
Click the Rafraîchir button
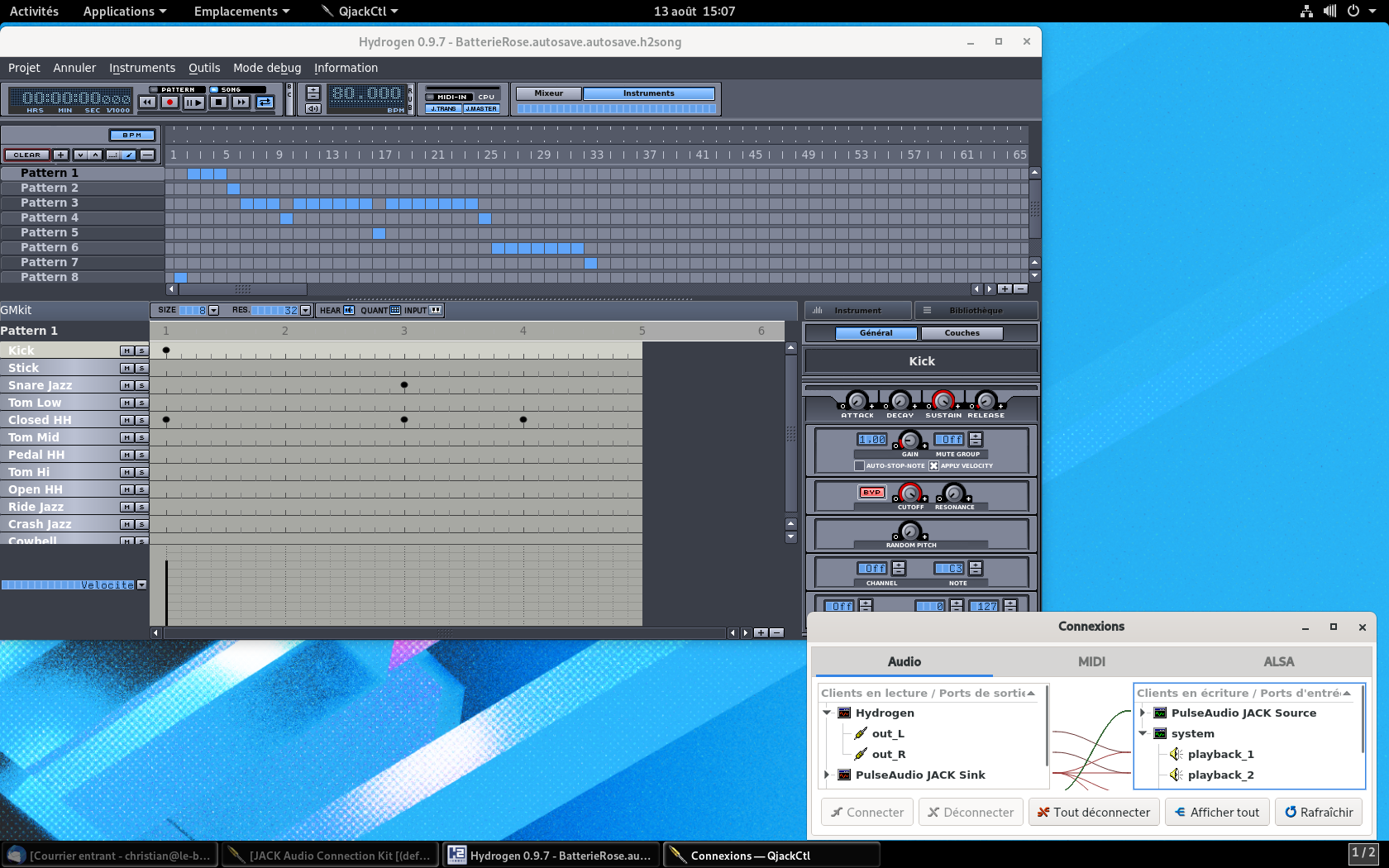(1318, 813)
